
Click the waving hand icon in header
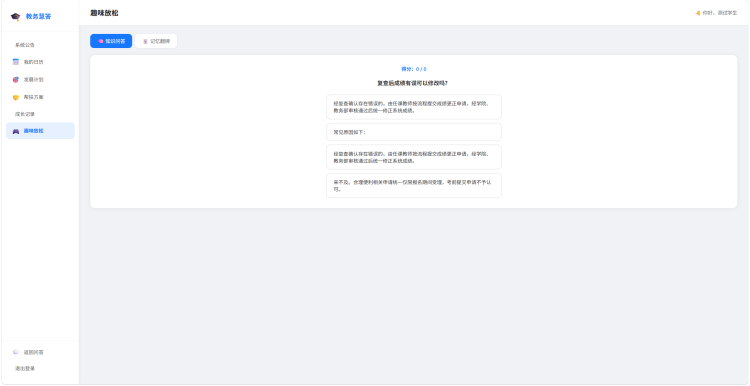pos(698,13)
